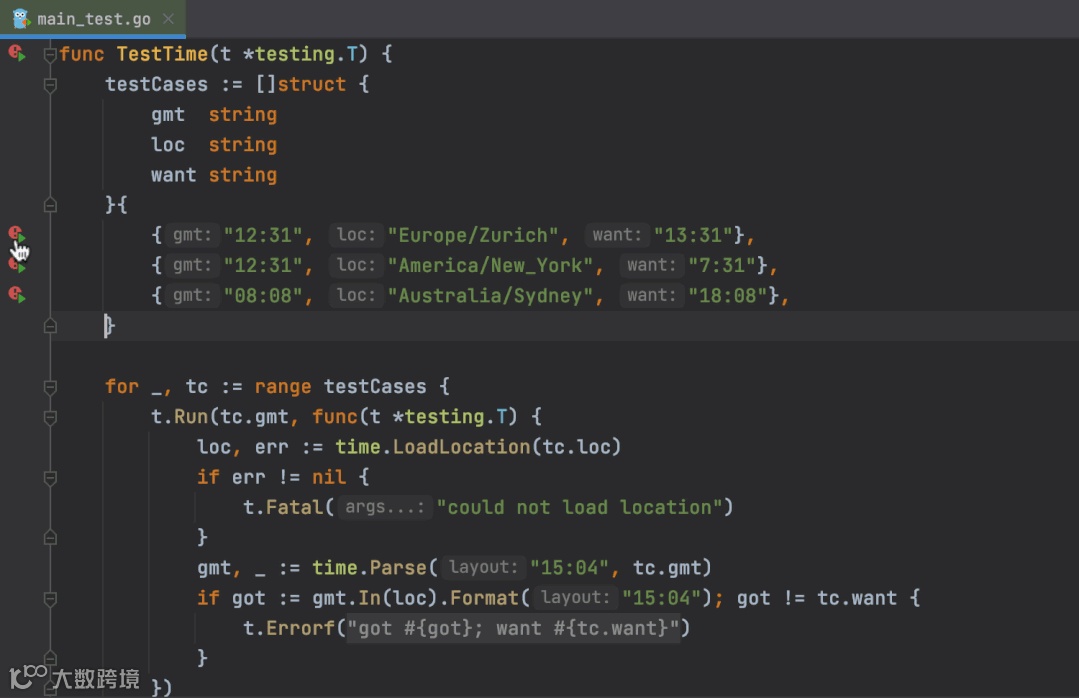This screenshot has height=698, width=1079.
Task: Collapse the t.Run closure fold marker
Action: [50, 417]
